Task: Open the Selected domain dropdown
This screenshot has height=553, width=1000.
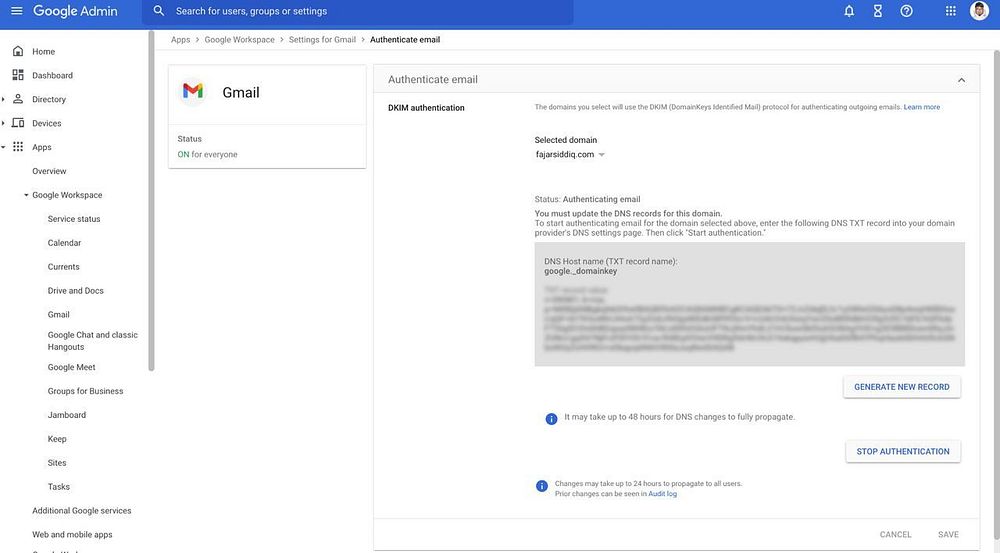Action: (x=570, y=154)
